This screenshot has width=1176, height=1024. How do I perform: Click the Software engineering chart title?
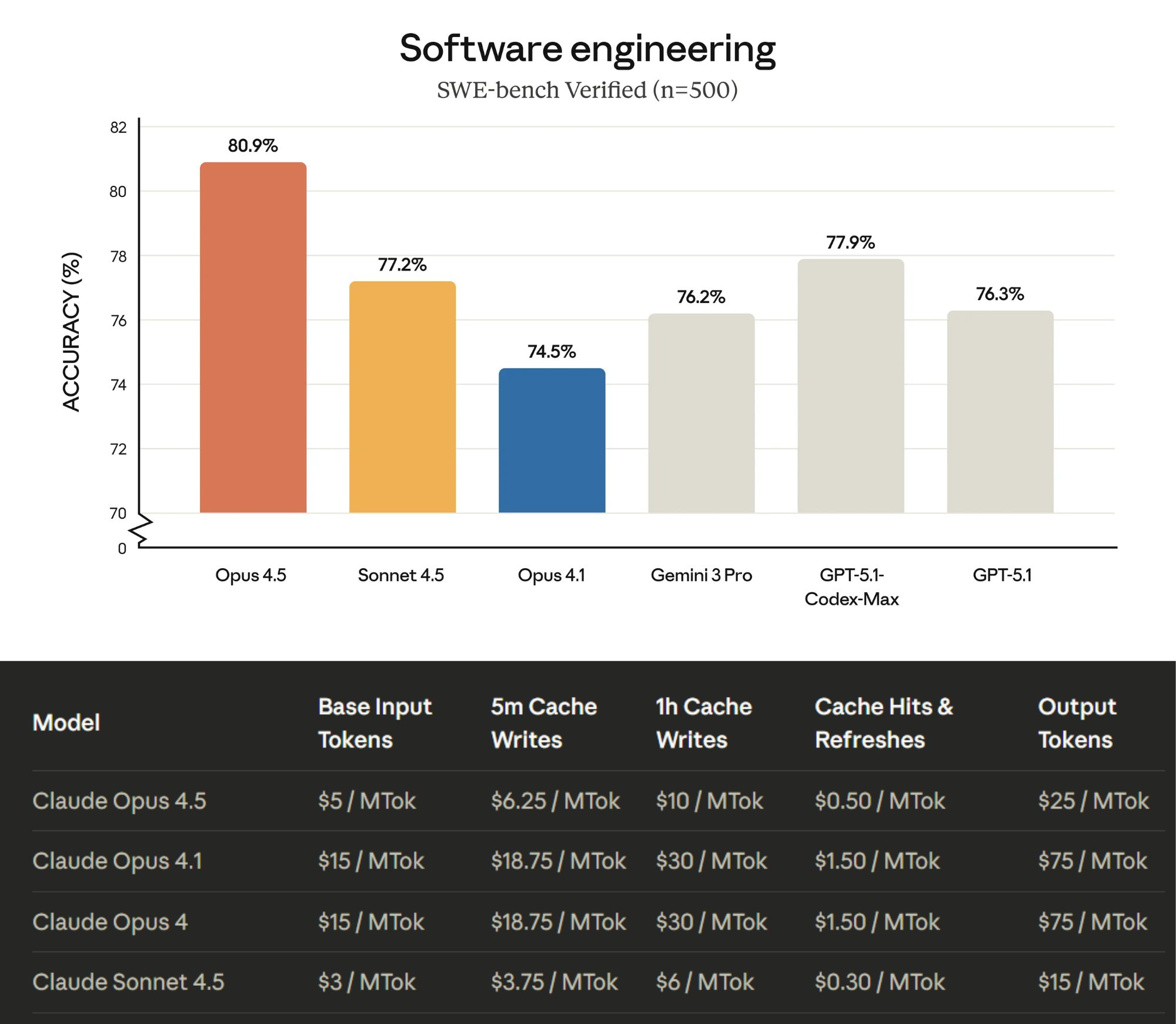point(587,48)
